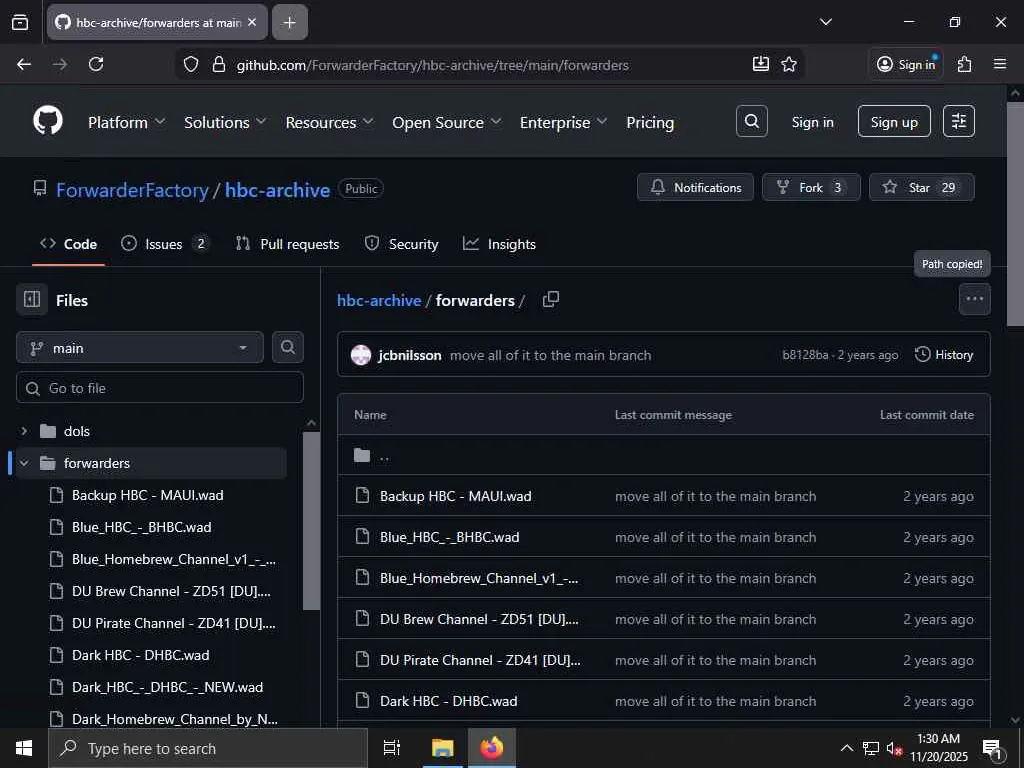This screenshot has height=768, width=1024.
Task: Open the Firefox extensions puzzle icon
Action: click(x=964, y=64)
